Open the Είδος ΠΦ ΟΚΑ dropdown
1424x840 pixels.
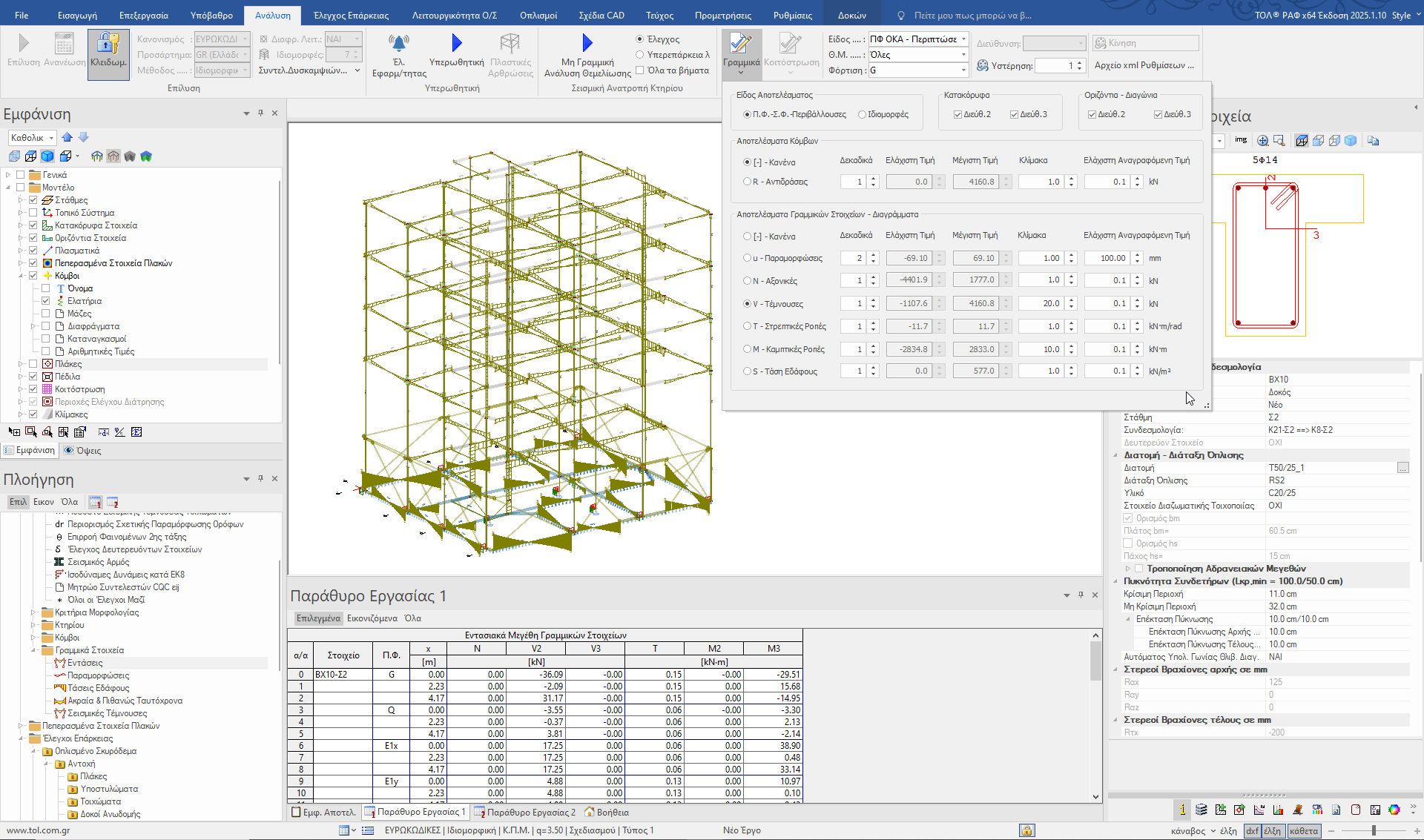[x=963, y=39]
